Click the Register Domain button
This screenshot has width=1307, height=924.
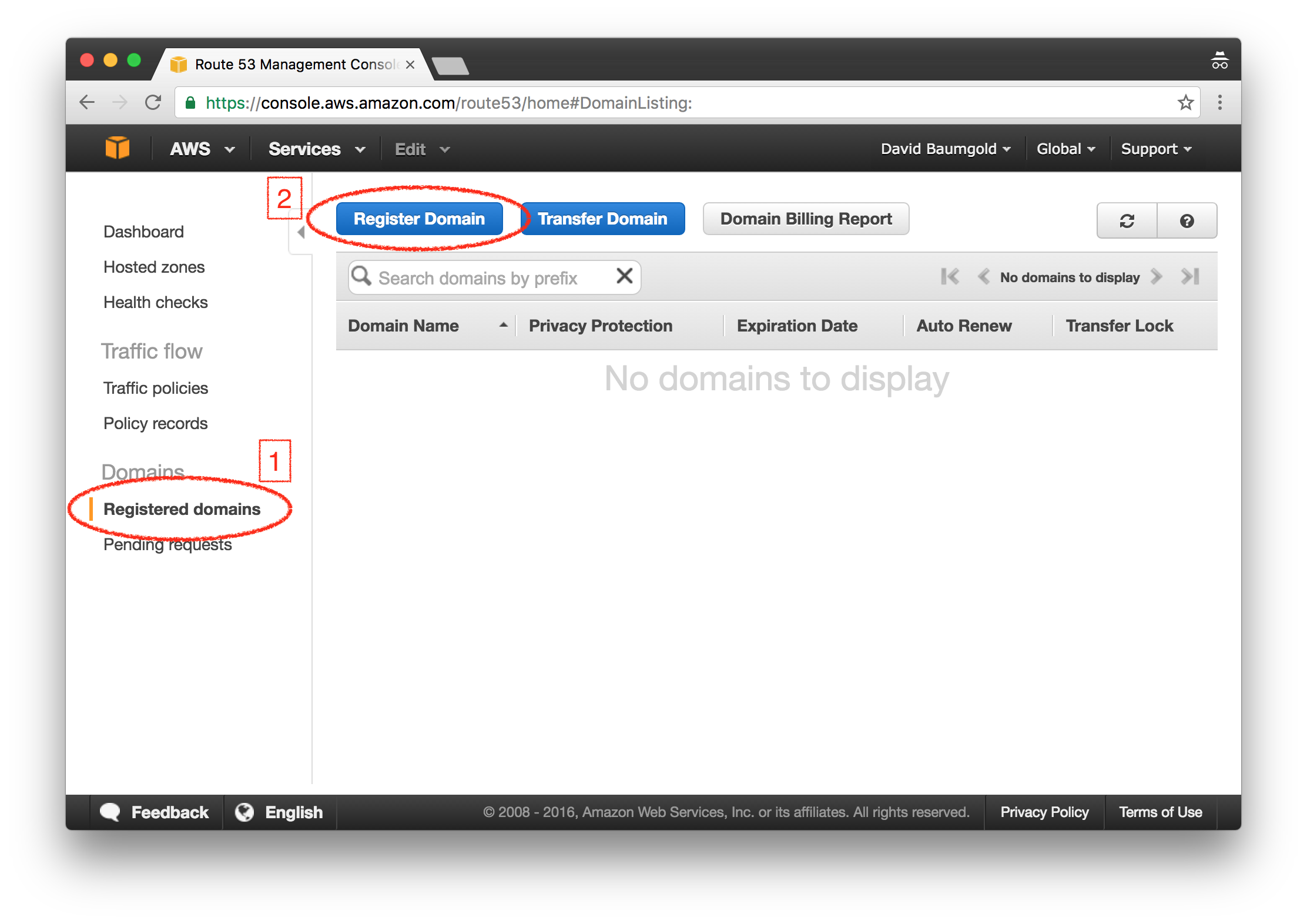click(419, 219)
